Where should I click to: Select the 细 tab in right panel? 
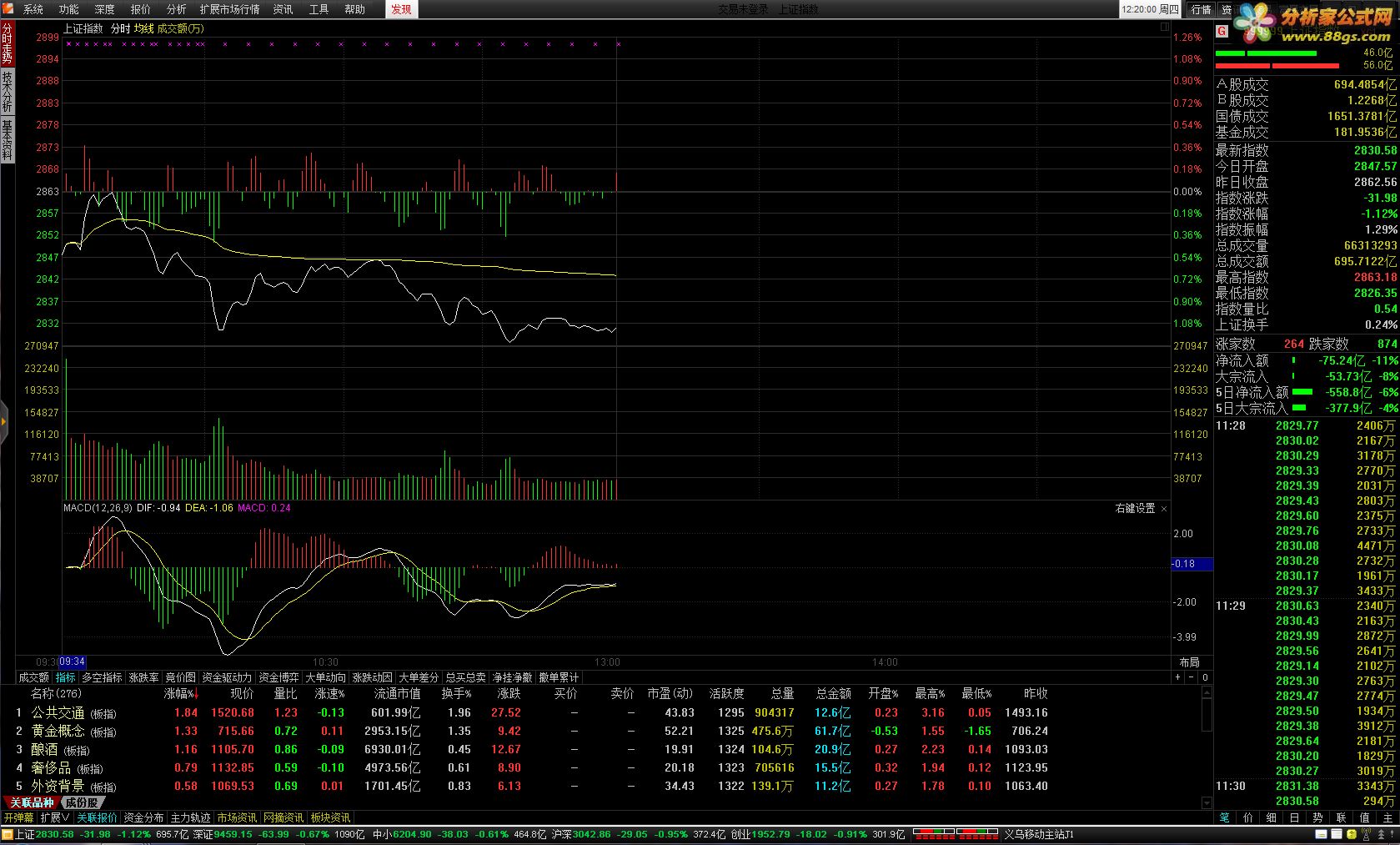click(1271, 817)
